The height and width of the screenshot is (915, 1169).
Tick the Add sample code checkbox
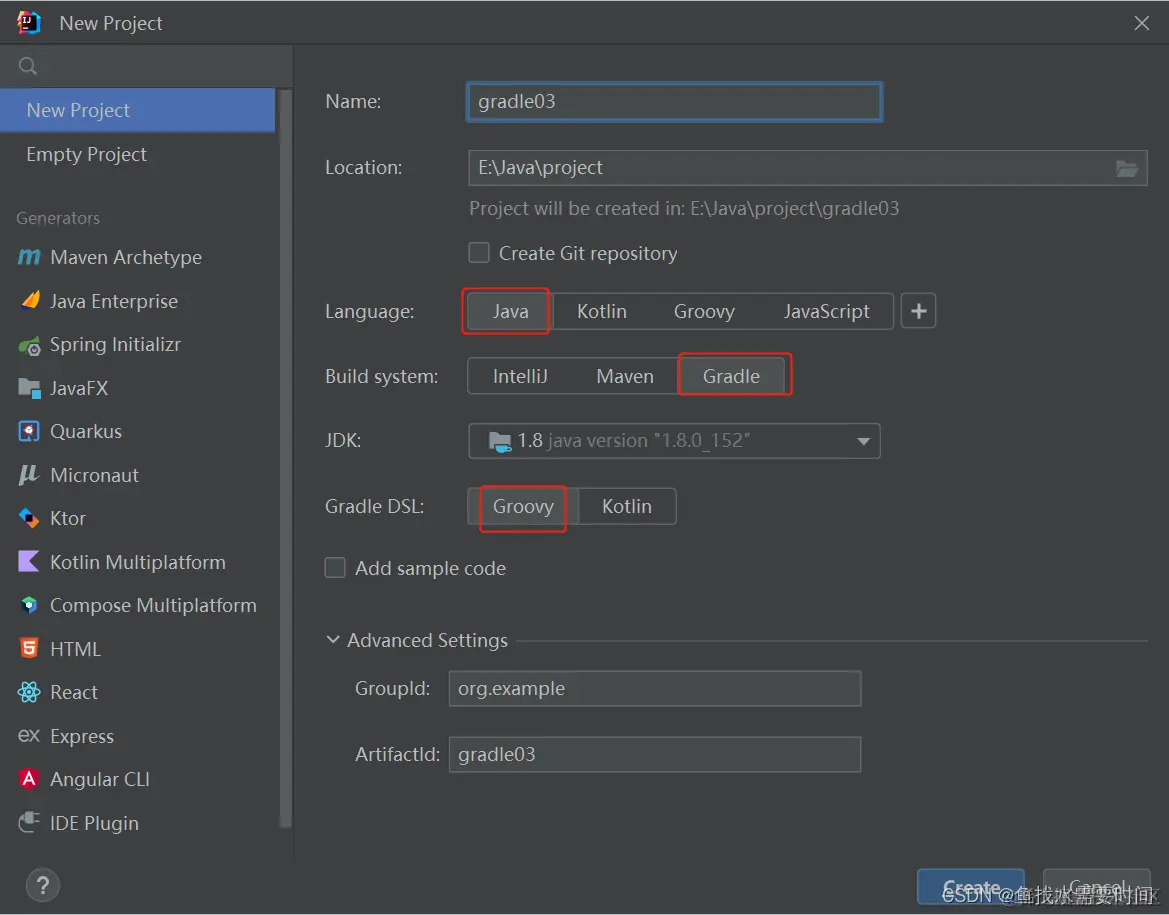pyautogui.click(x=335, y=568)
